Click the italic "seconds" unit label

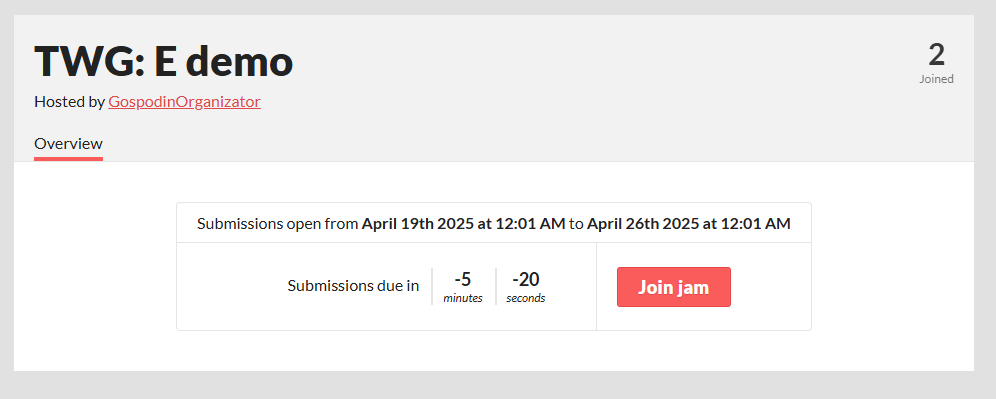click(526, 298)
